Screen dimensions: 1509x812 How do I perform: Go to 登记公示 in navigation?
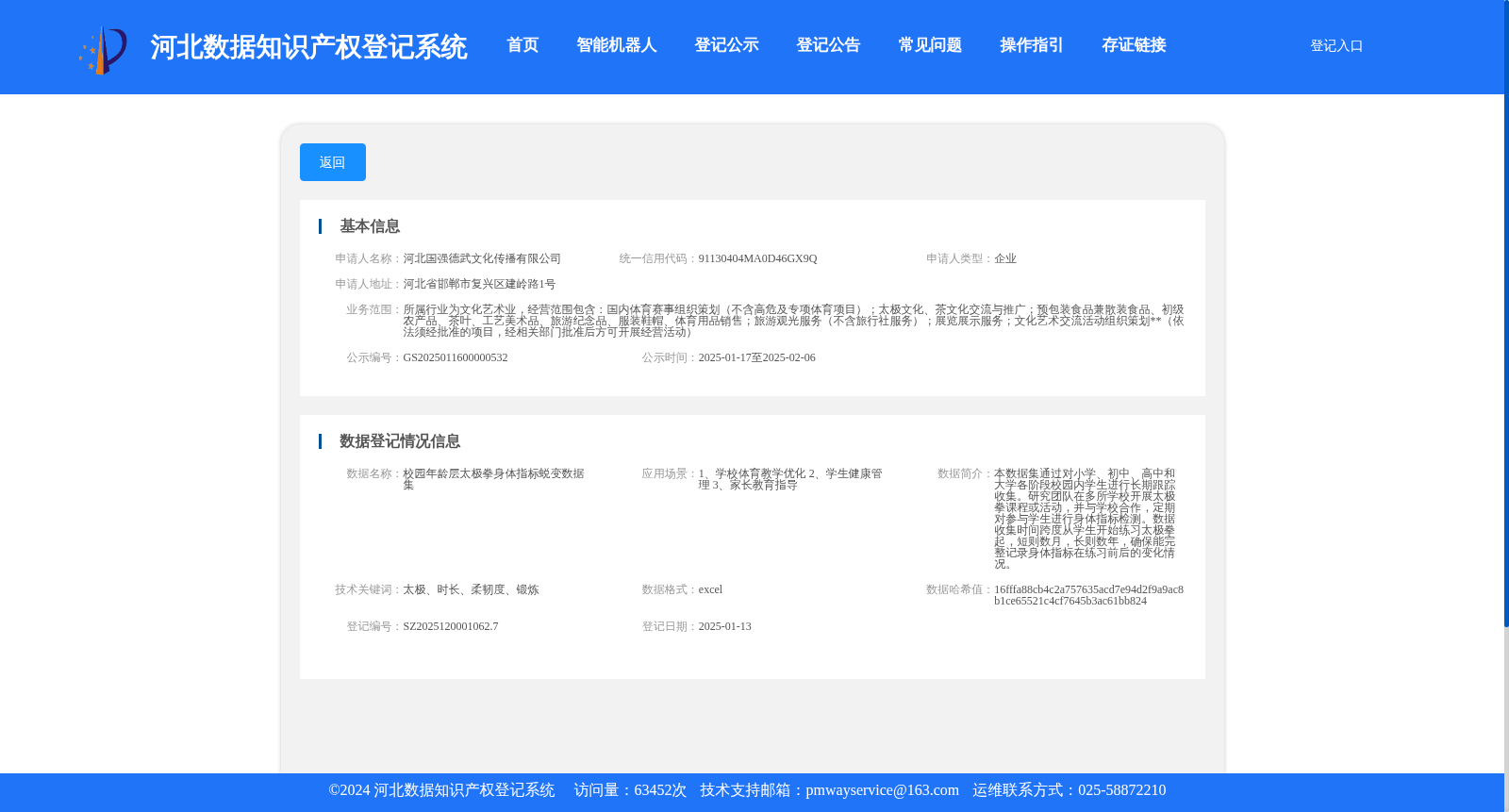click(727, 45)
